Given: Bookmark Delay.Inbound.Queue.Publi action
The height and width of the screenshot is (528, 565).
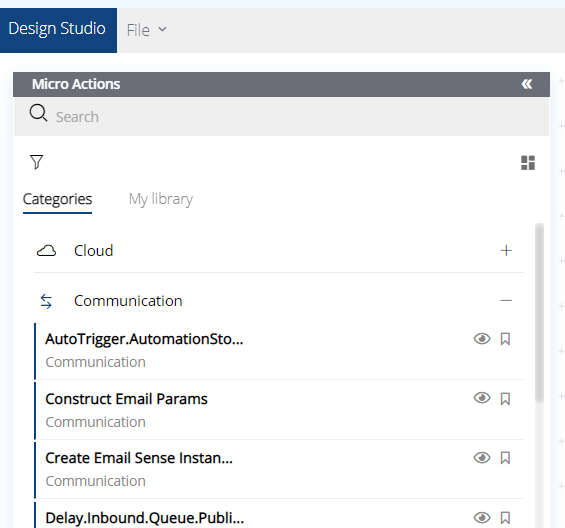Looking at the screenshot, I should tap(505, 518).
